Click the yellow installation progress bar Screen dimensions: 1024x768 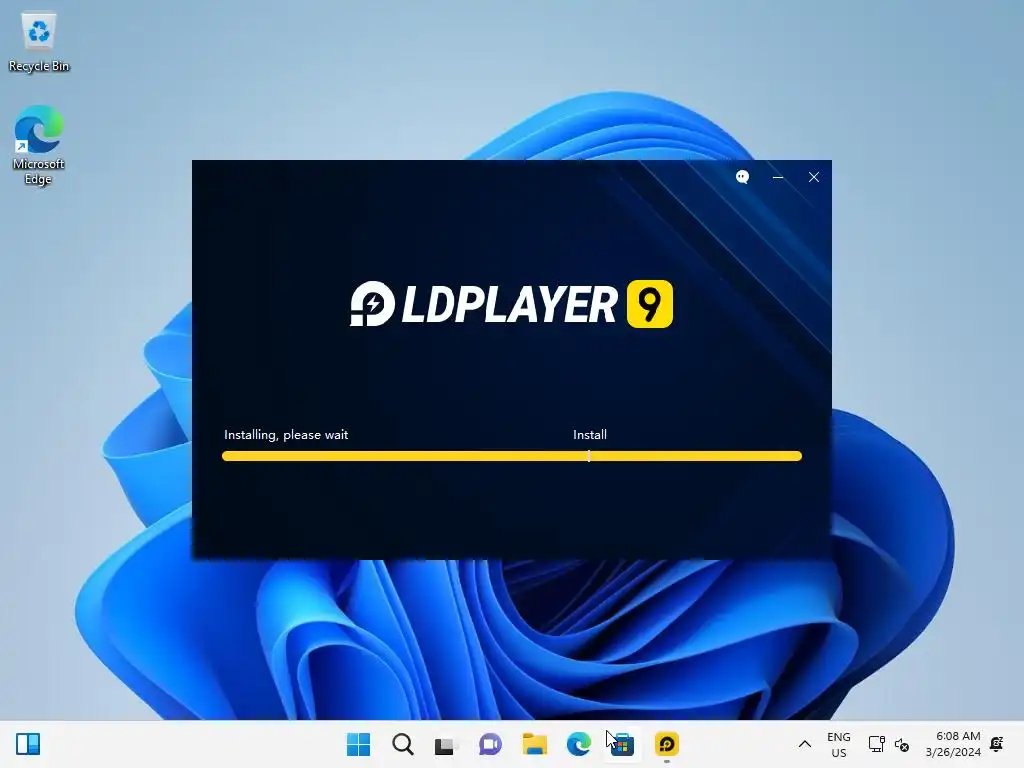[512, 456]
